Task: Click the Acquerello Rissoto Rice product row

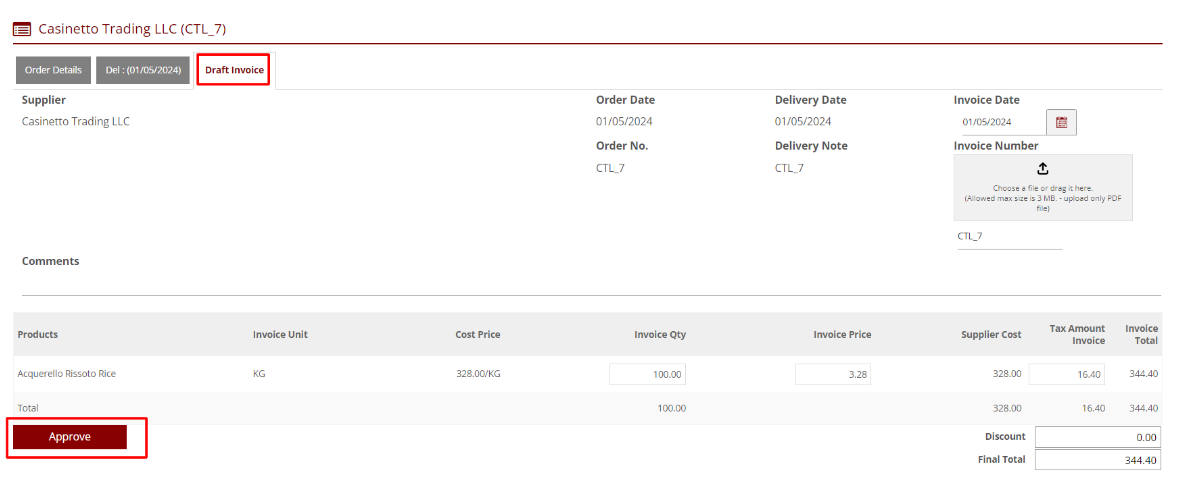Action: coord(67,374)
